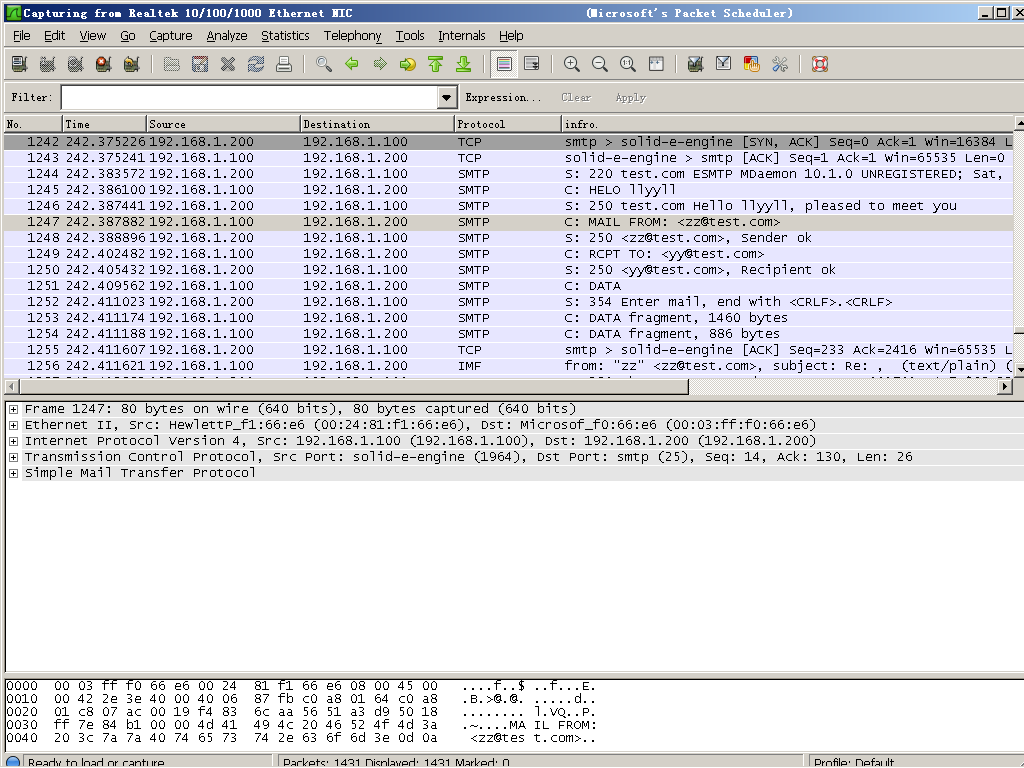Open the Telephony menu
This screenshot has width=1024, height=768.
[352, 36]
